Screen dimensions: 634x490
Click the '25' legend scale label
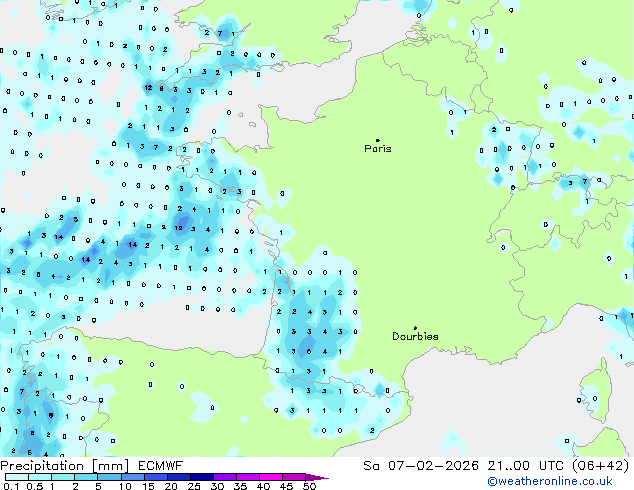[194, 486]
